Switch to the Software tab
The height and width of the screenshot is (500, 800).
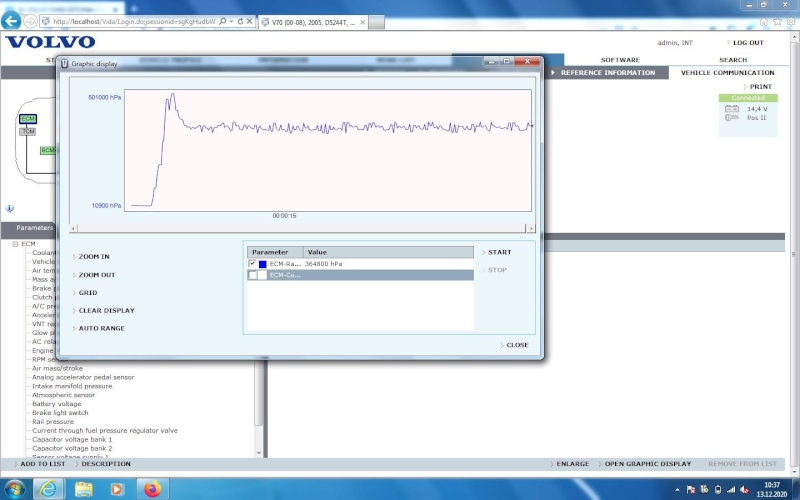coord(620,60)
